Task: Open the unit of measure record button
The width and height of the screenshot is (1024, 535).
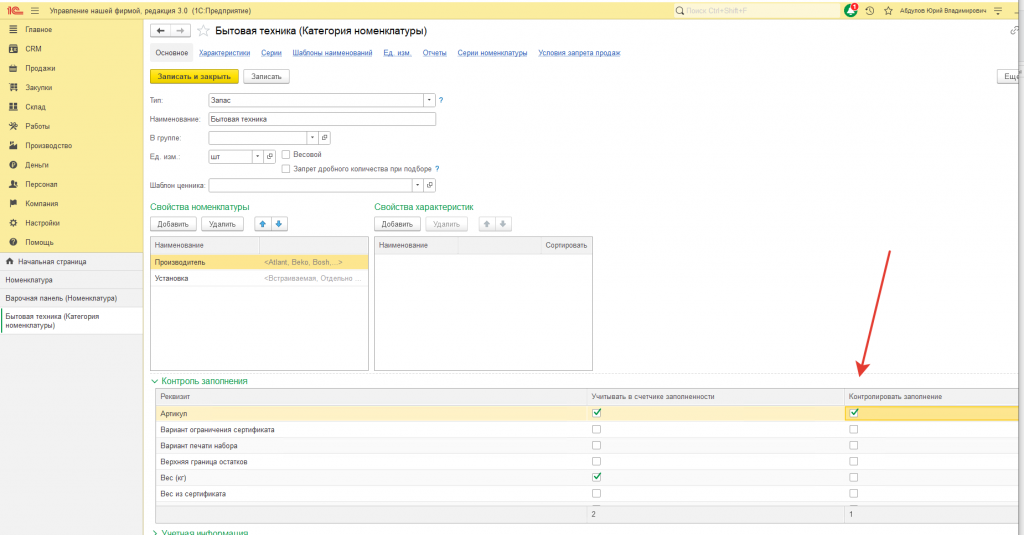Action: click(x=270, y=157)
